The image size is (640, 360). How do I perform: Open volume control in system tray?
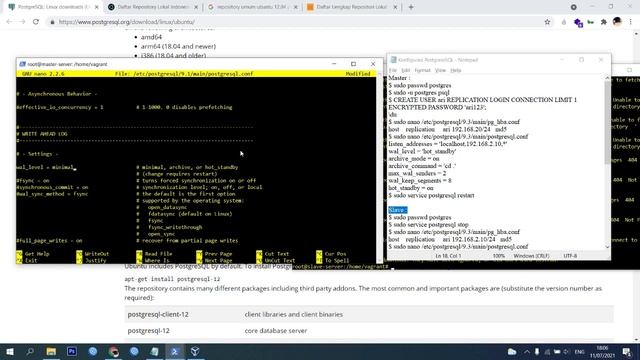click(x=566, y=352)
